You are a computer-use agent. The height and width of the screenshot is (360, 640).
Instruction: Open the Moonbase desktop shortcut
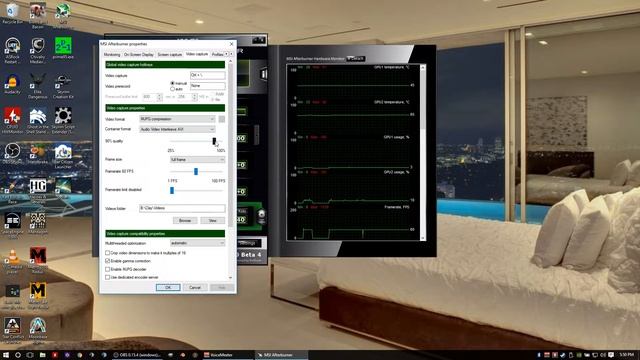38,331
